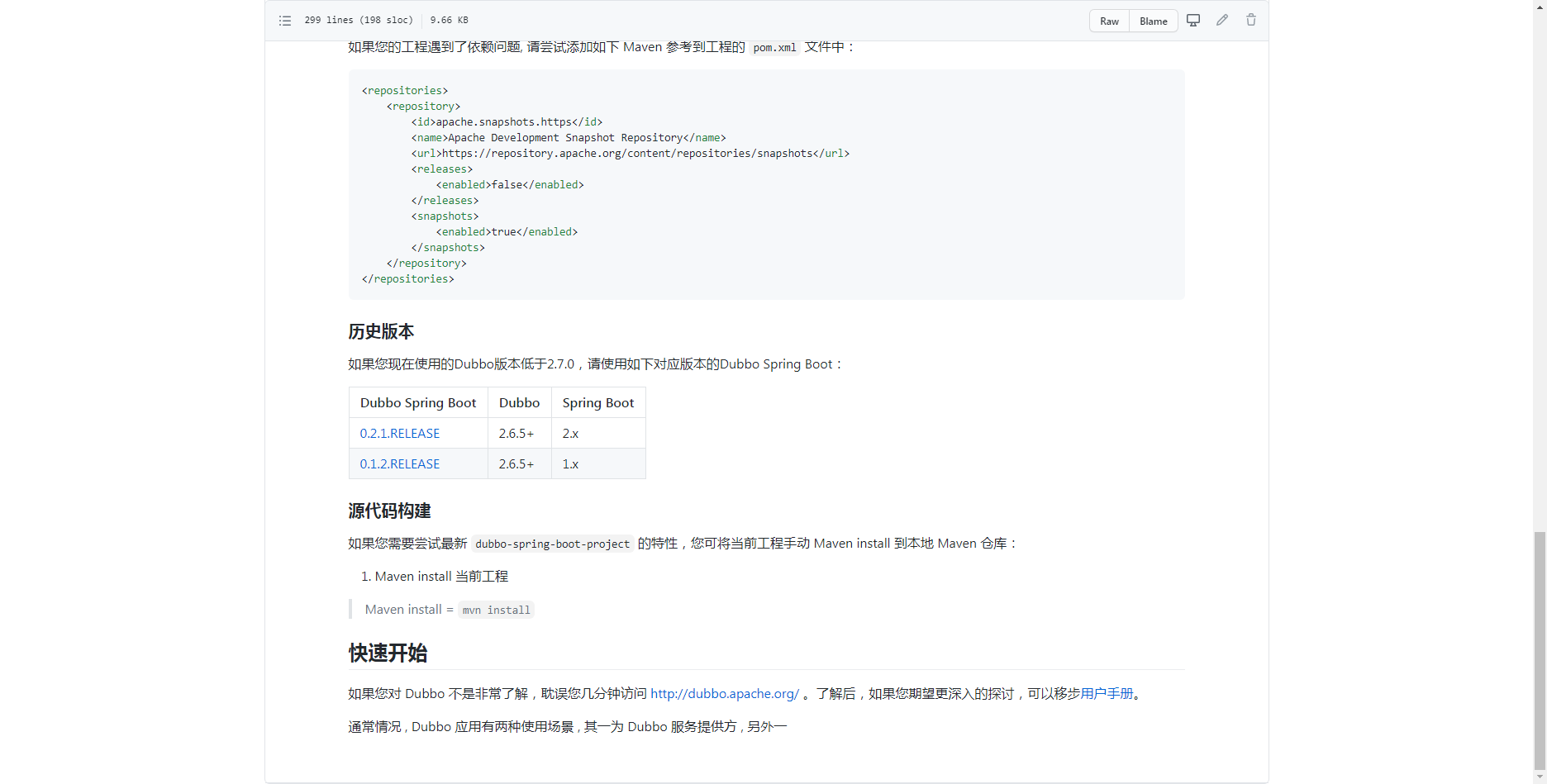Image resolution: width=1547 pixels, height=784 pixels.
Task: Delete this file with the trash icon
Action: [1251, 20]
